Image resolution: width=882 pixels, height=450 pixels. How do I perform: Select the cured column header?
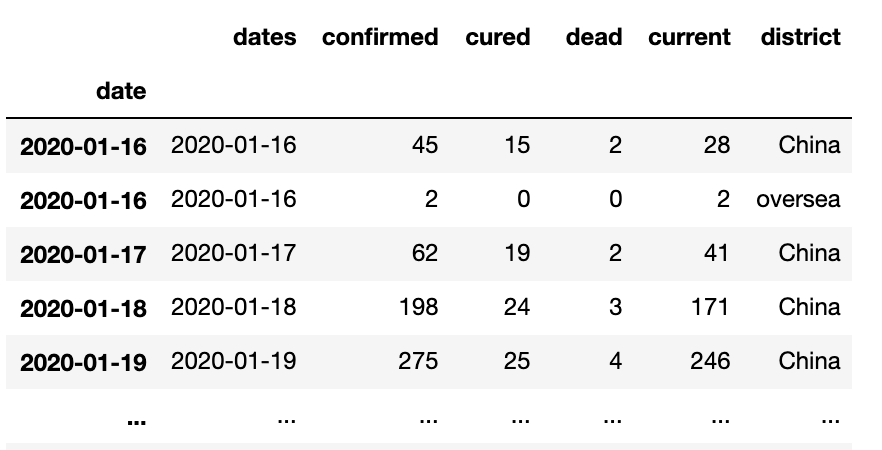[498, 37]
